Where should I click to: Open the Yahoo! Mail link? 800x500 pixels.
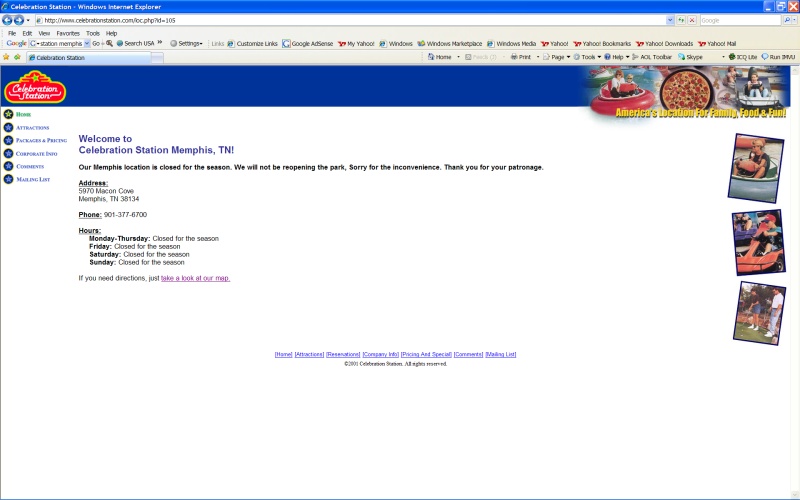tap(717, 43)
